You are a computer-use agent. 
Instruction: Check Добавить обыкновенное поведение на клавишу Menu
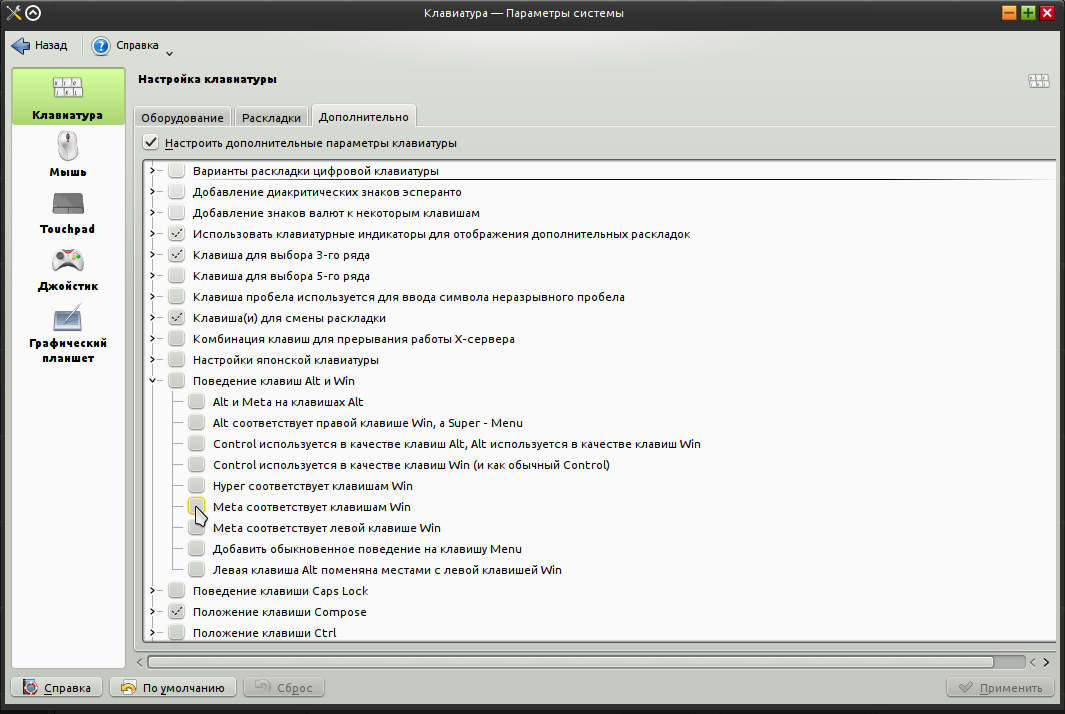click(196, 549)
